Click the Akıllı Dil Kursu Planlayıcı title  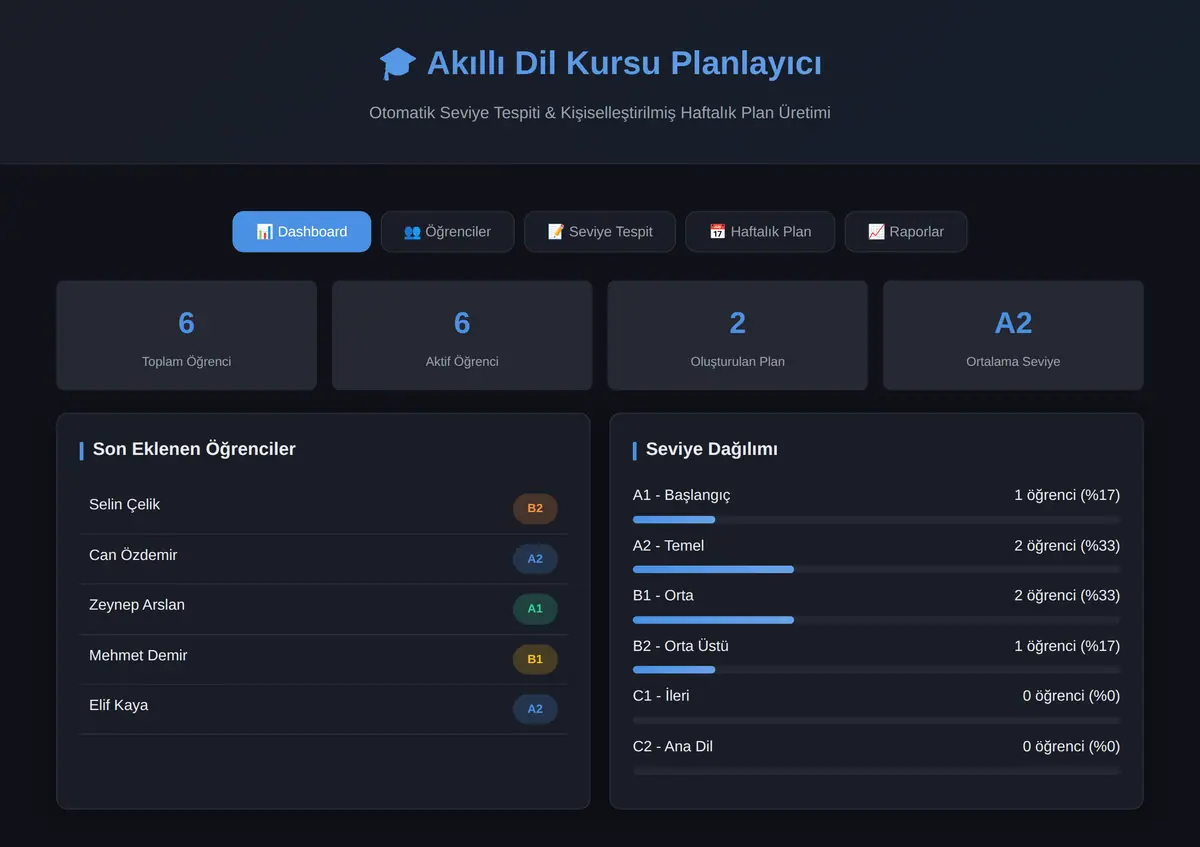click(624, 63)
